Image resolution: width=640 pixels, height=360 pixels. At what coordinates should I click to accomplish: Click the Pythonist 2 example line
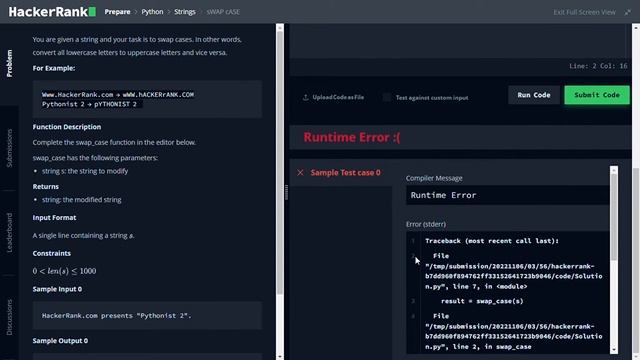tap(89, 104)
